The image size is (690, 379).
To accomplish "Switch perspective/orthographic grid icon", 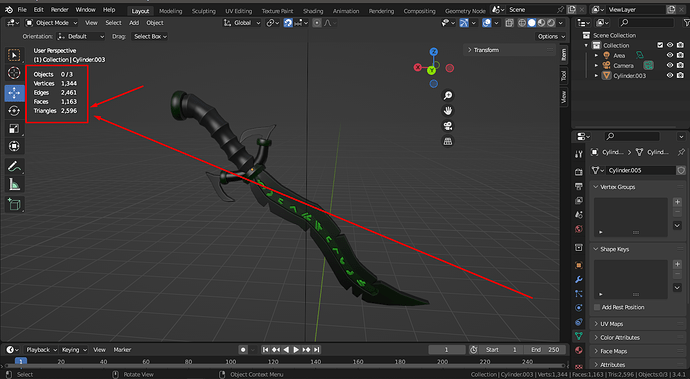I will point(448,141).
